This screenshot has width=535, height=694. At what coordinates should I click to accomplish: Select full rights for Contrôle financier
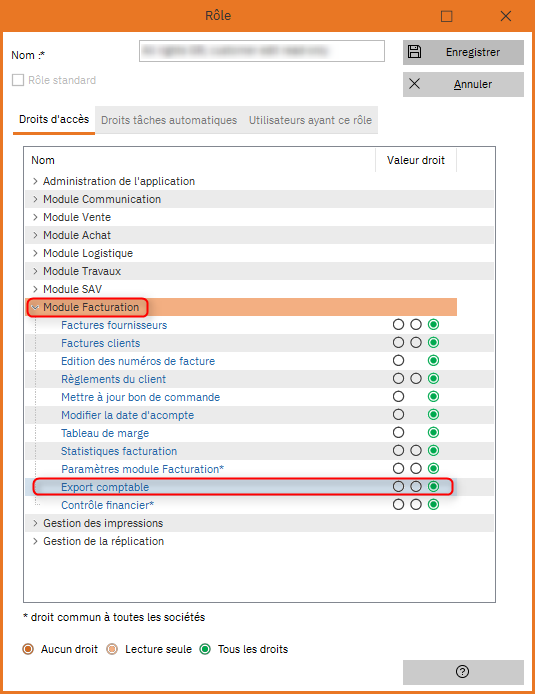coord(433,505)
